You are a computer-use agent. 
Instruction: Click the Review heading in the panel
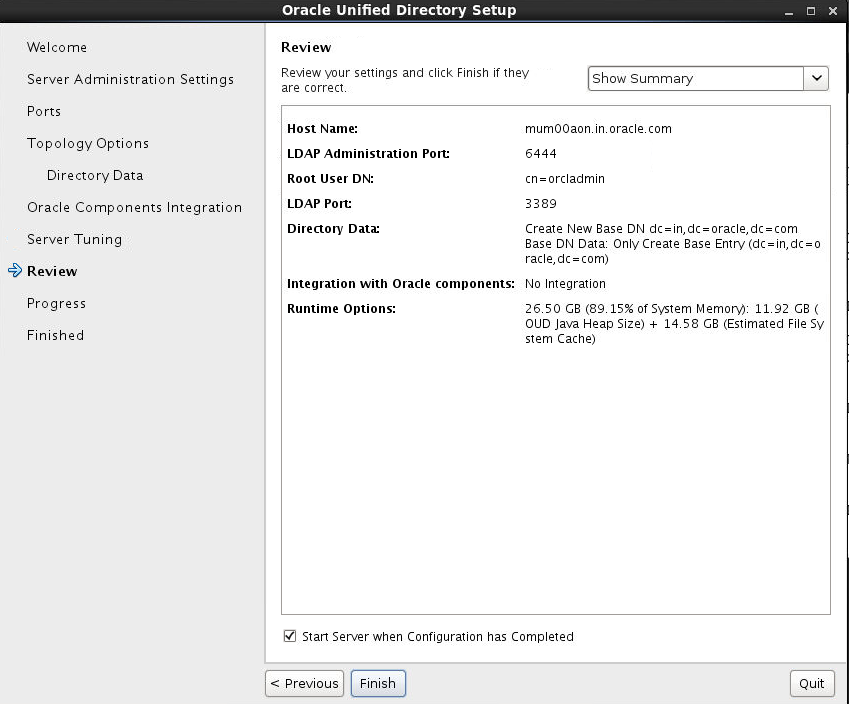click(306, 48)
